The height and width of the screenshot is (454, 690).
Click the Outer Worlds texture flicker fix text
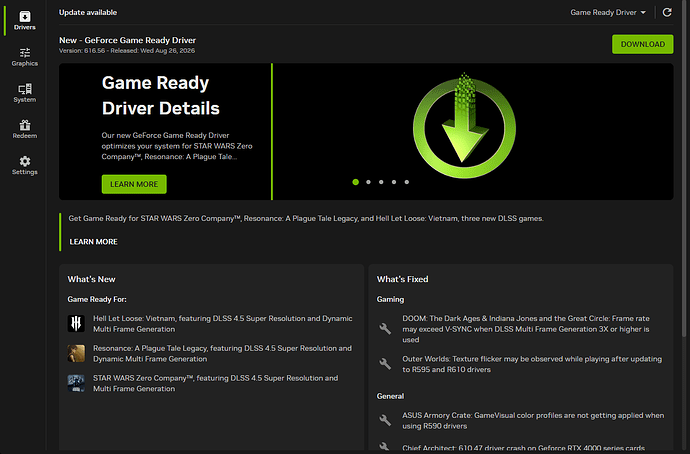[532, 364]
